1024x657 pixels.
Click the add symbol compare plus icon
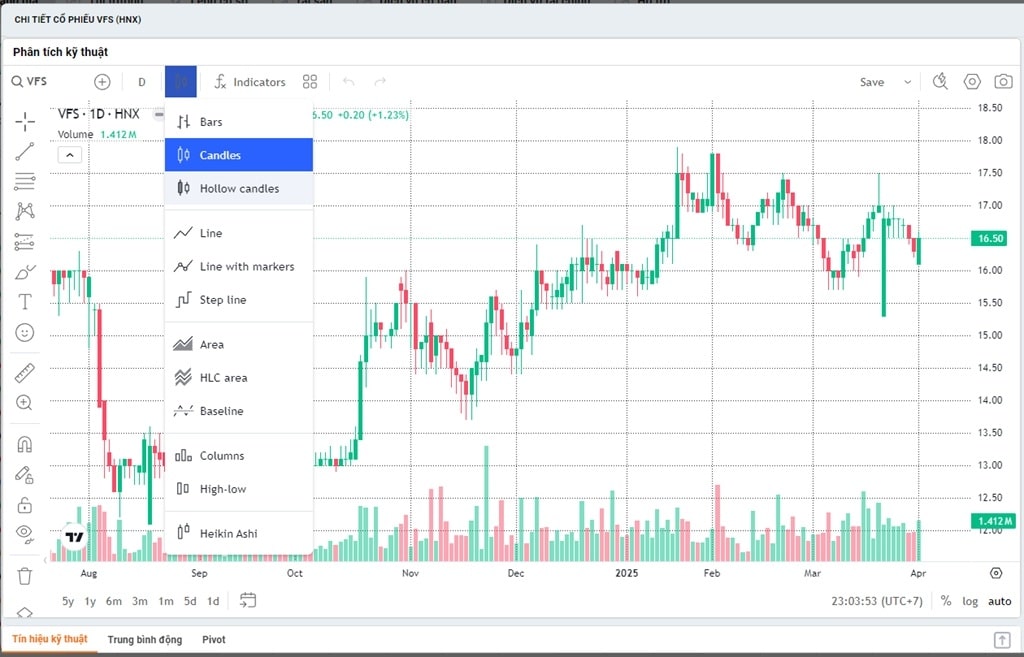click(102, 82)
